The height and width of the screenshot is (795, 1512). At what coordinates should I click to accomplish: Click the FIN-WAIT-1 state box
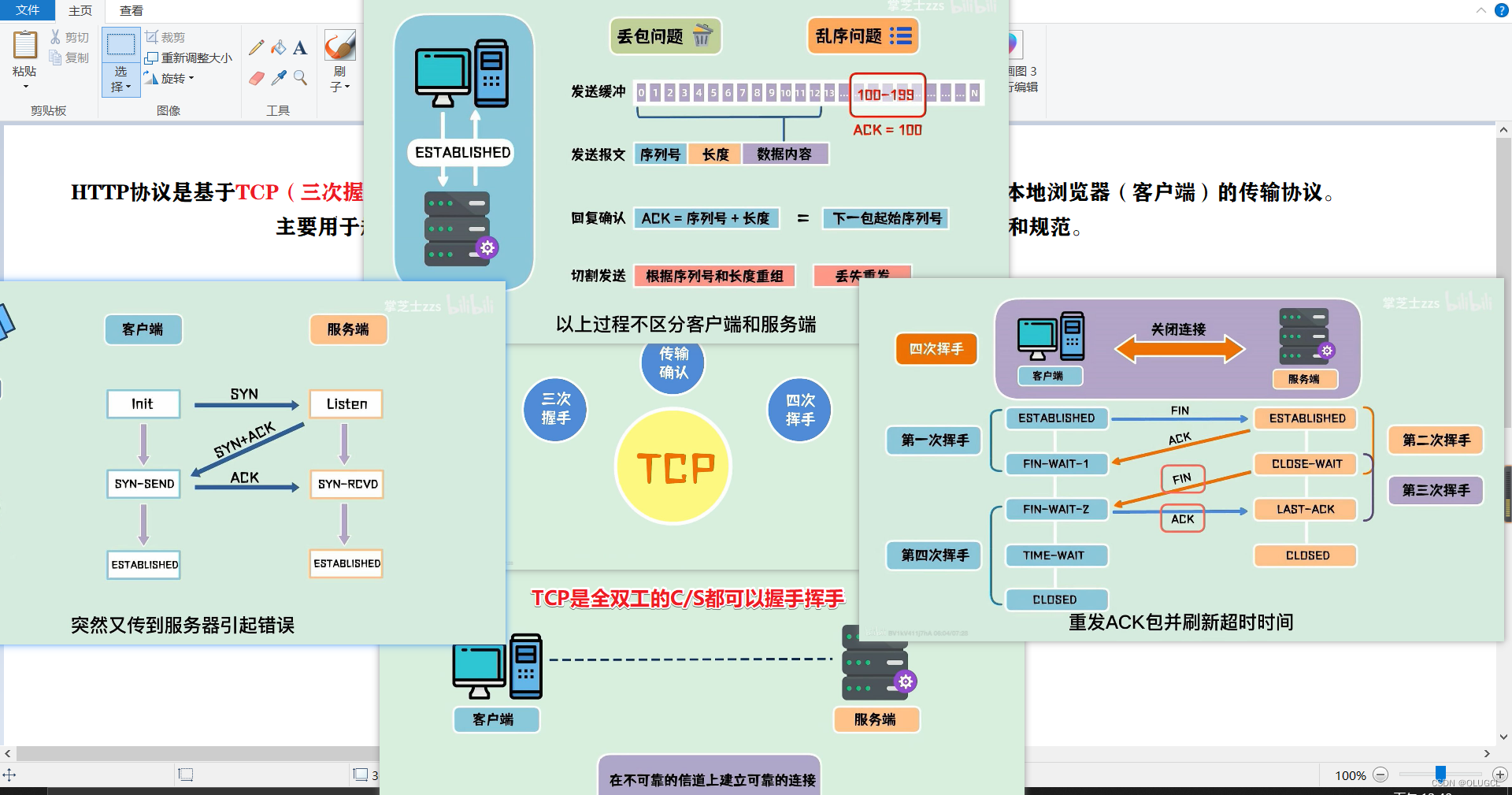point(1056,464)
